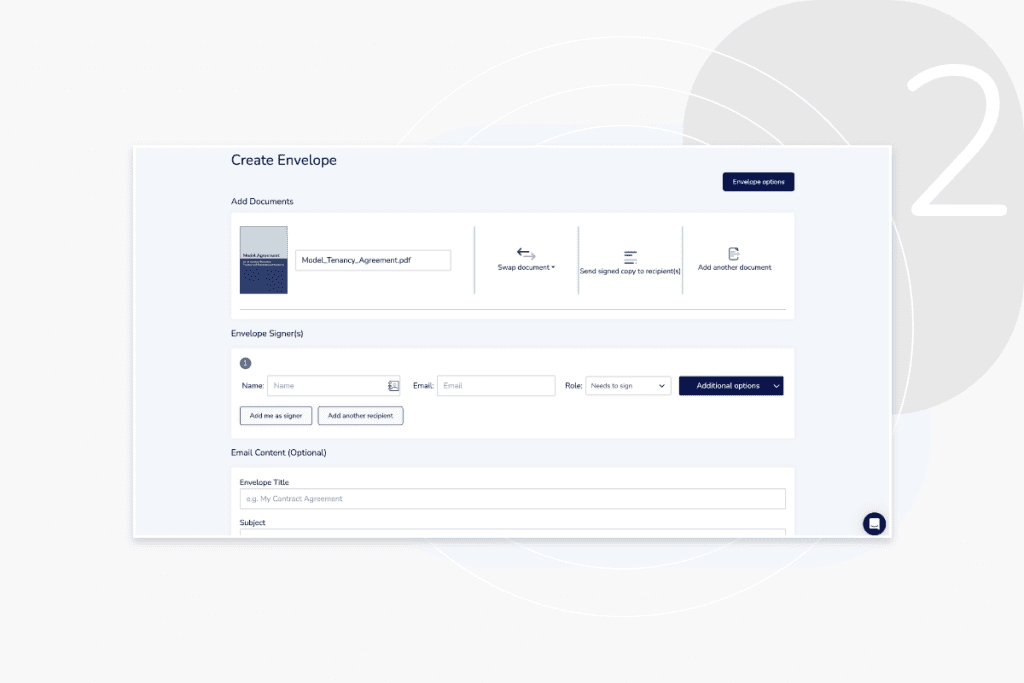The image size is (1024, 683).
Task: Click the Add another document icon
Action: coord(734,253)
